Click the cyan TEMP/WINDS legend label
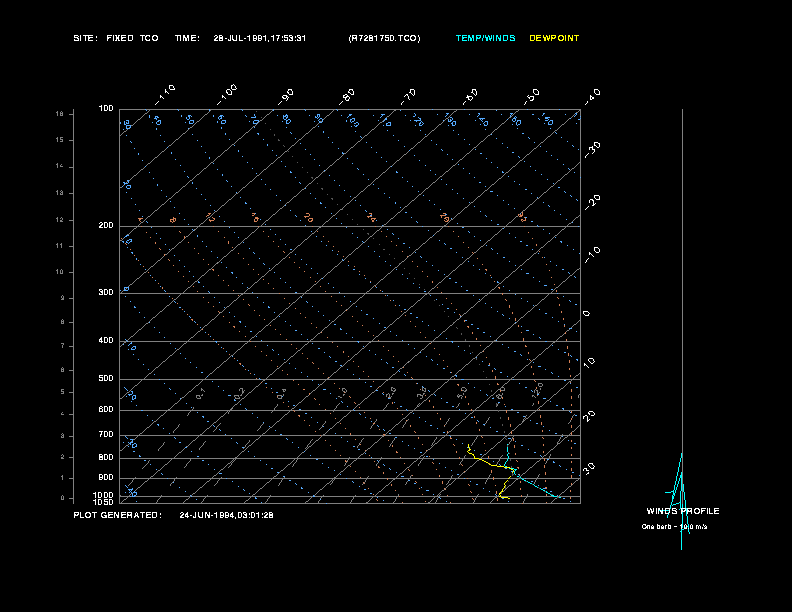The height and width of the screenshot is (612, 792). click(485, 38)
